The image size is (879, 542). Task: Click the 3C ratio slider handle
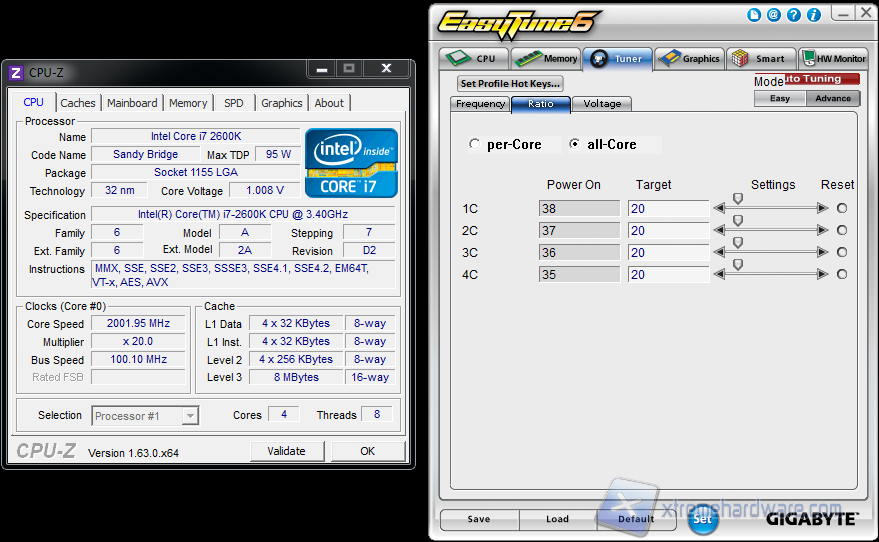point(738,243)
